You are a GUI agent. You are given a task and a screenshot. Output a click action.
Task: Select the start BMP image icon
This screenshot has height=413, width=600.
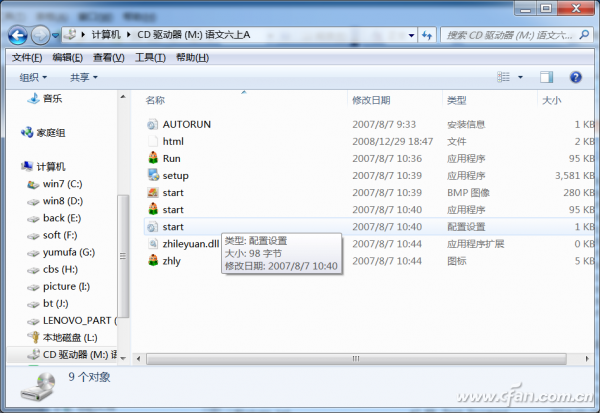coord(153,193)
